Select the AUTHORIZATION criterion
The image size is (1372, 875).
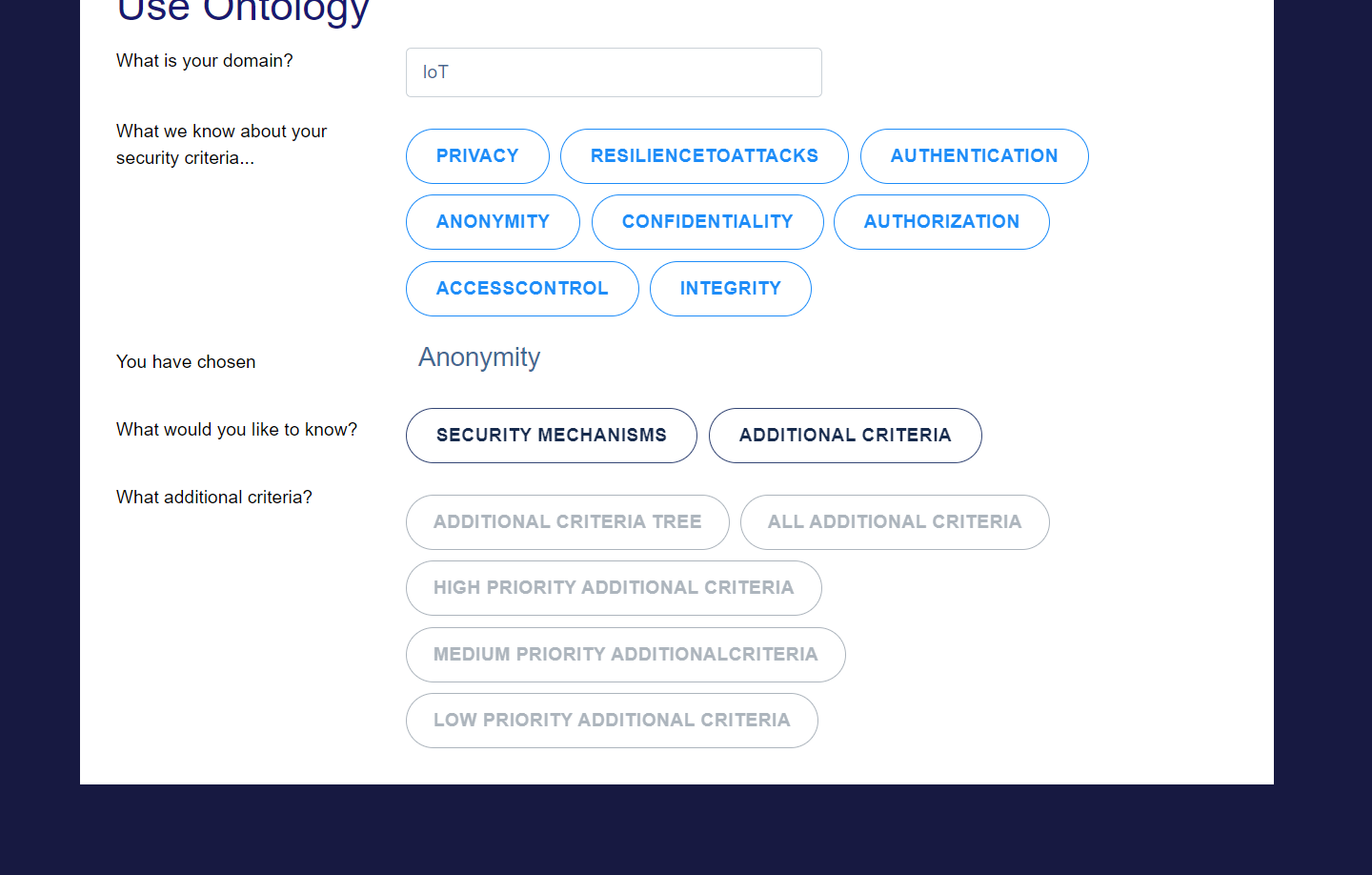click(941, 221)
